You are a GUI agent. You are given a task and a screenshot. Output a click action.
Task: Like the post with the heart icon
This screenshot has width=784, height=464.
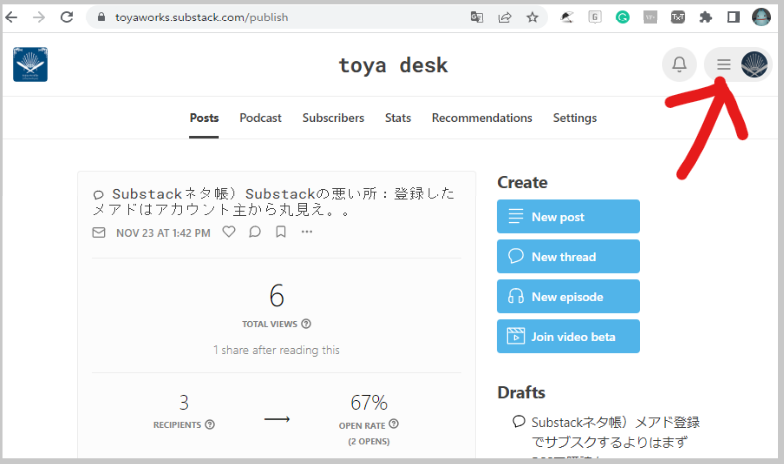tap(229, 232)
